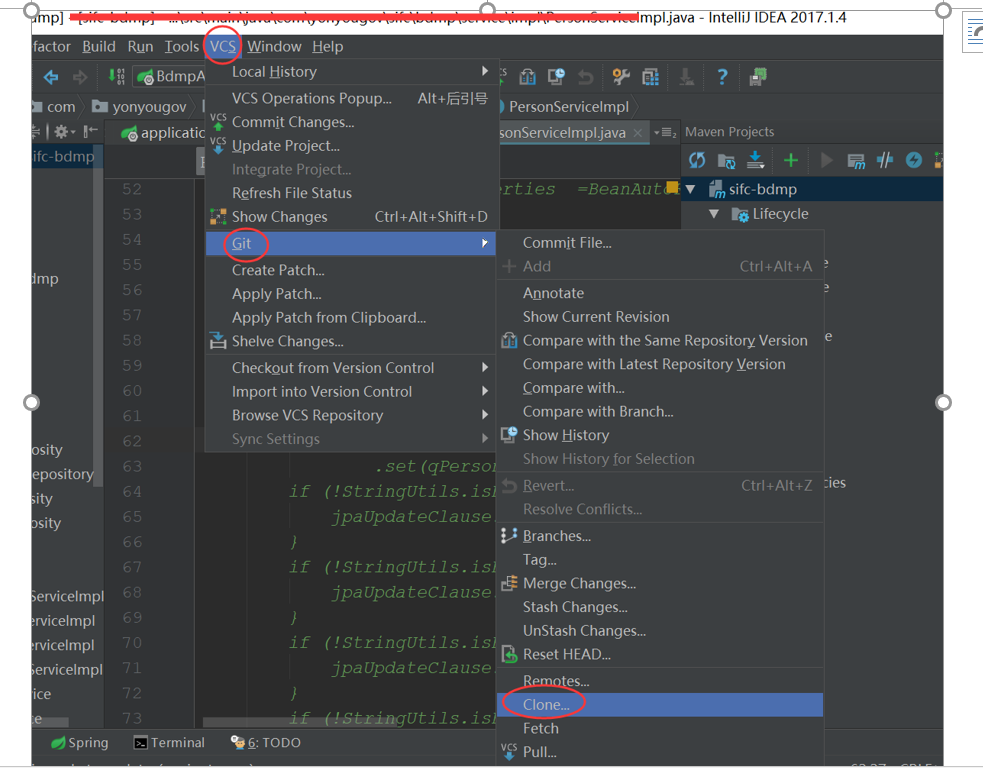The width and height of the screenshot is (983, 768).
Task: Execute Maven Goal using the m icon
Action: [x=859, y=160]
